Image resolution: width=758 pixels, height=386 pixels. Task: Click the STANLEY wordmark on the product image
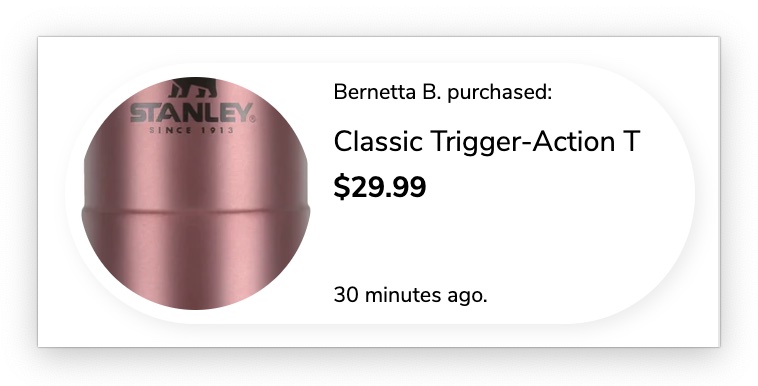click(x=190, y=113)
